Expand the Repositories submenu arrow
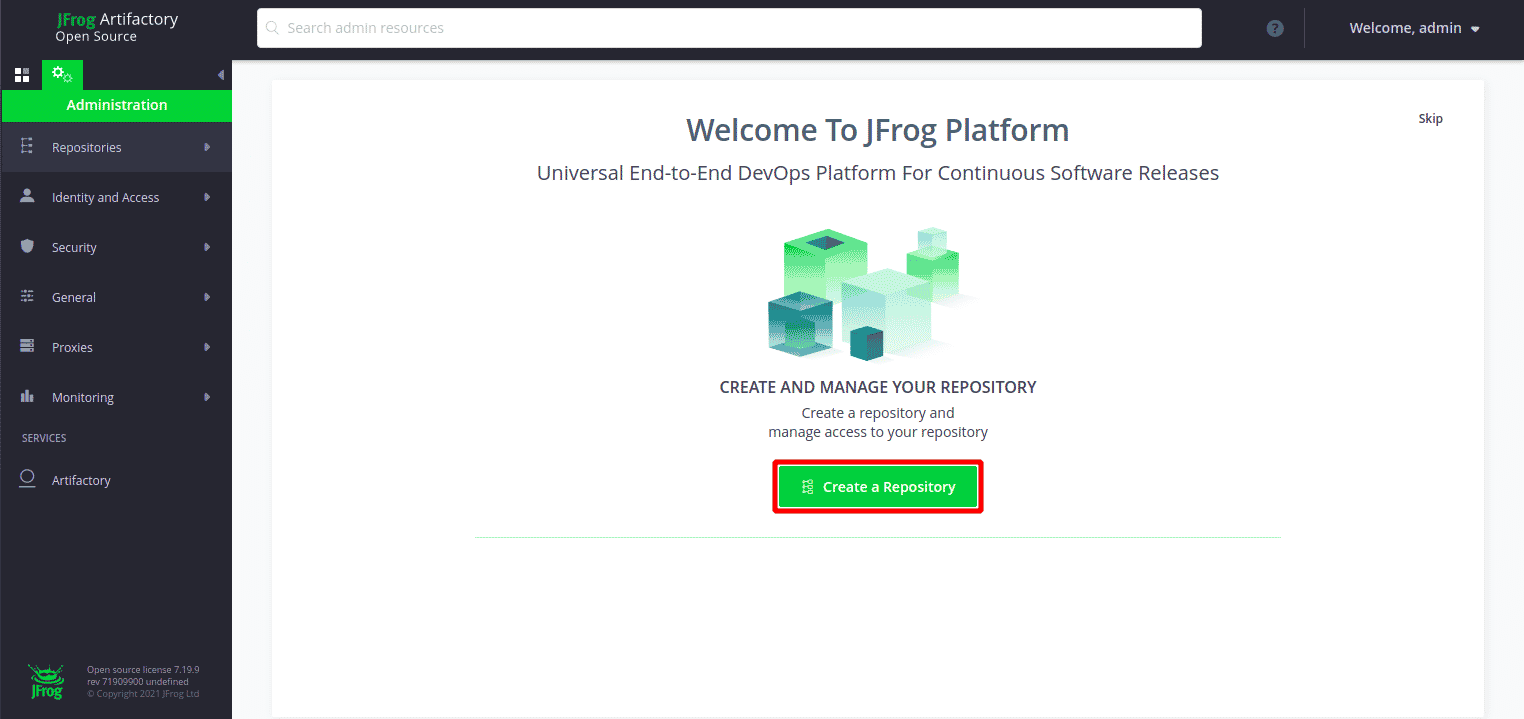 (207, 147)
